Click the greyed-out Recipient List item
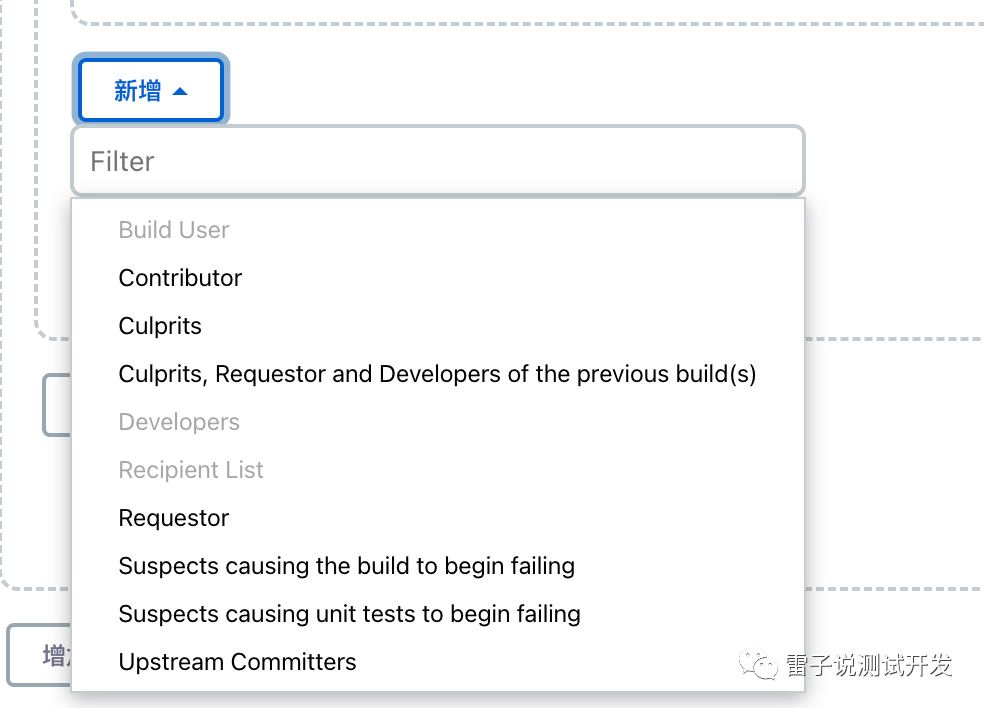This screenshot has width=984, height=708. (x=191, y=470)
